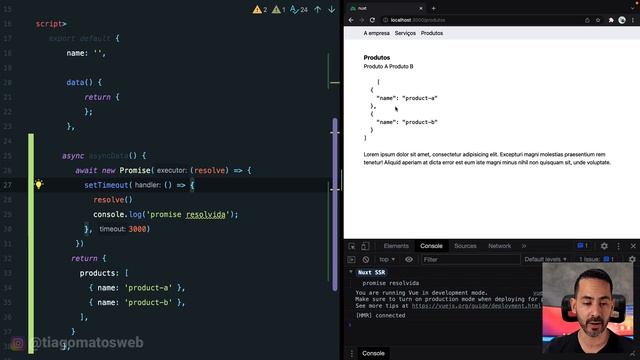Clear the console
This screenshot has width=640, height=360.
coord(366,260)
